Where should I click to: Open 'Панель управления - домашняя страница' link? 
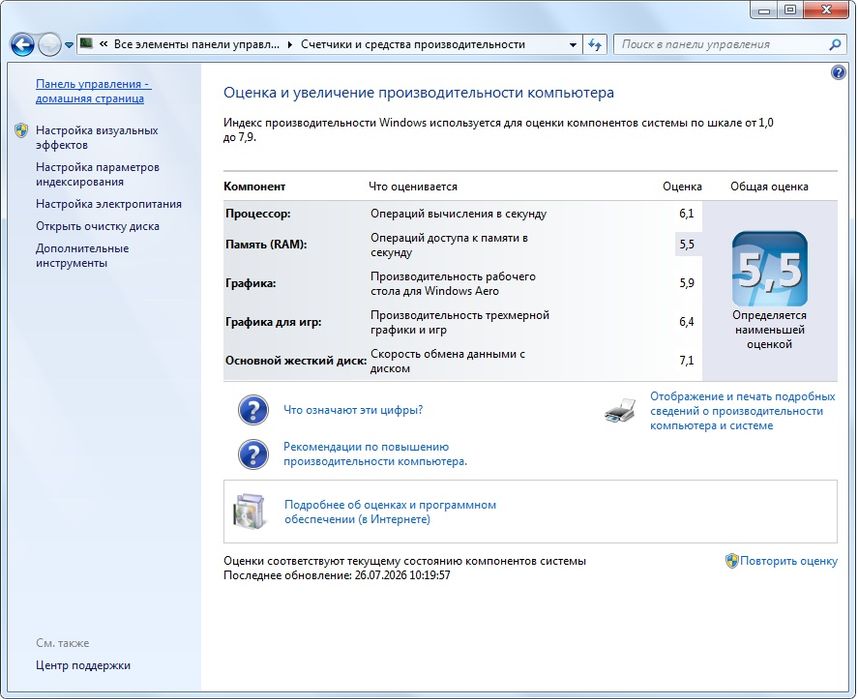94,91
